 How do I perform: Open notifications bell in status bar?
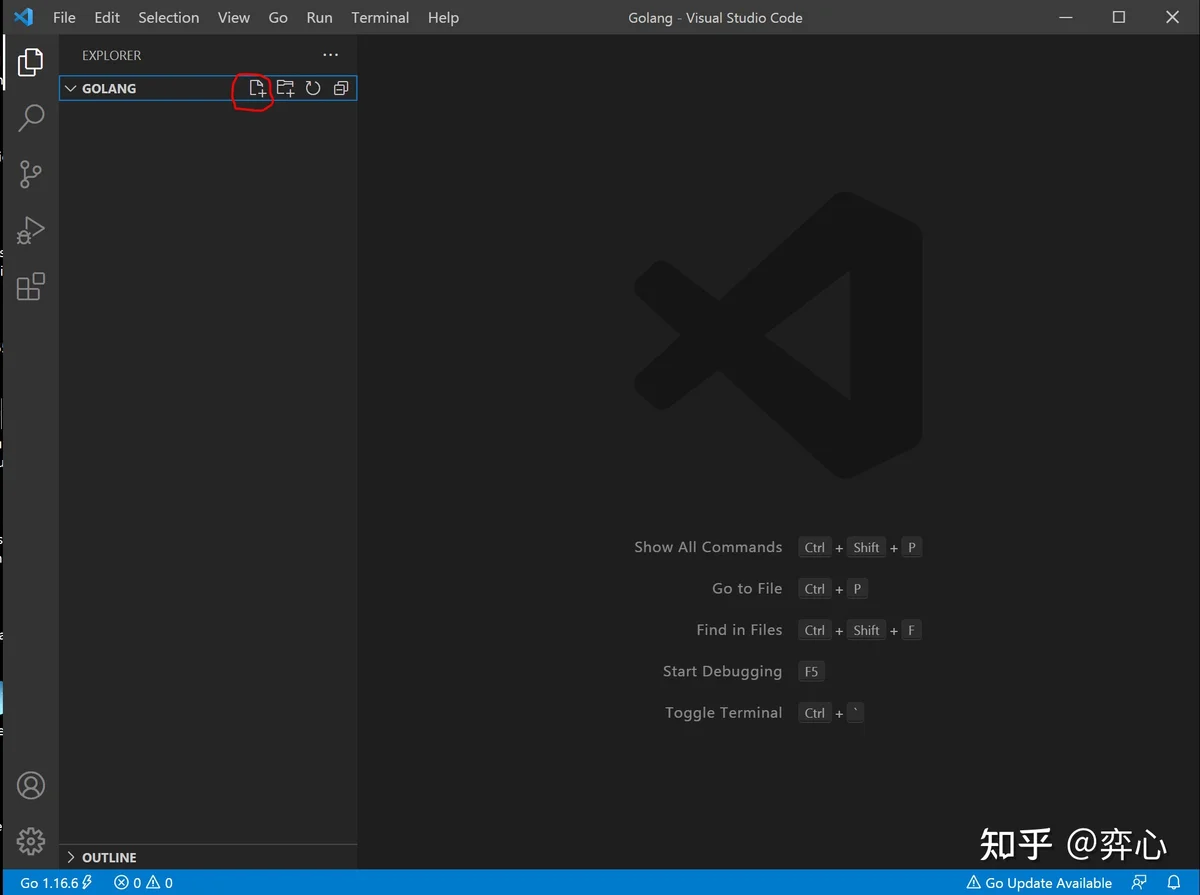1175,882
